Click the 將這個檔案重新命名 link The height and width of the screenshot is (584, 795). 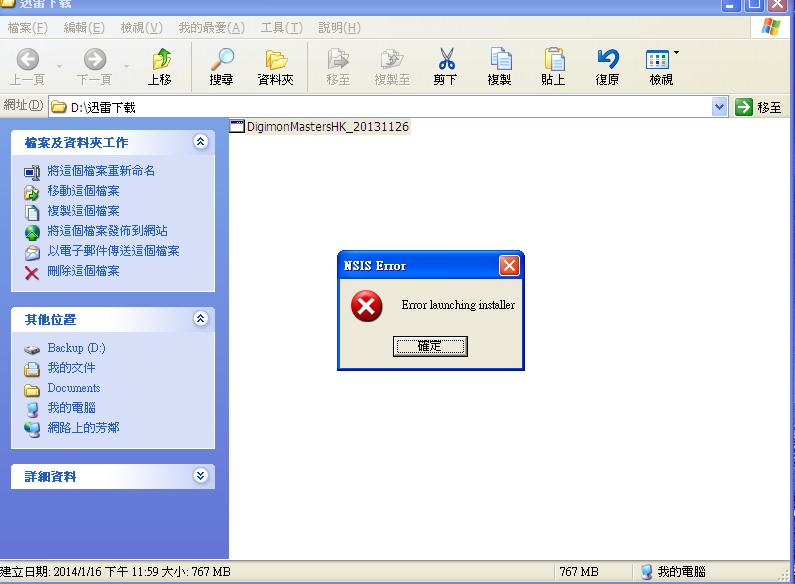[x=100, y=171]
